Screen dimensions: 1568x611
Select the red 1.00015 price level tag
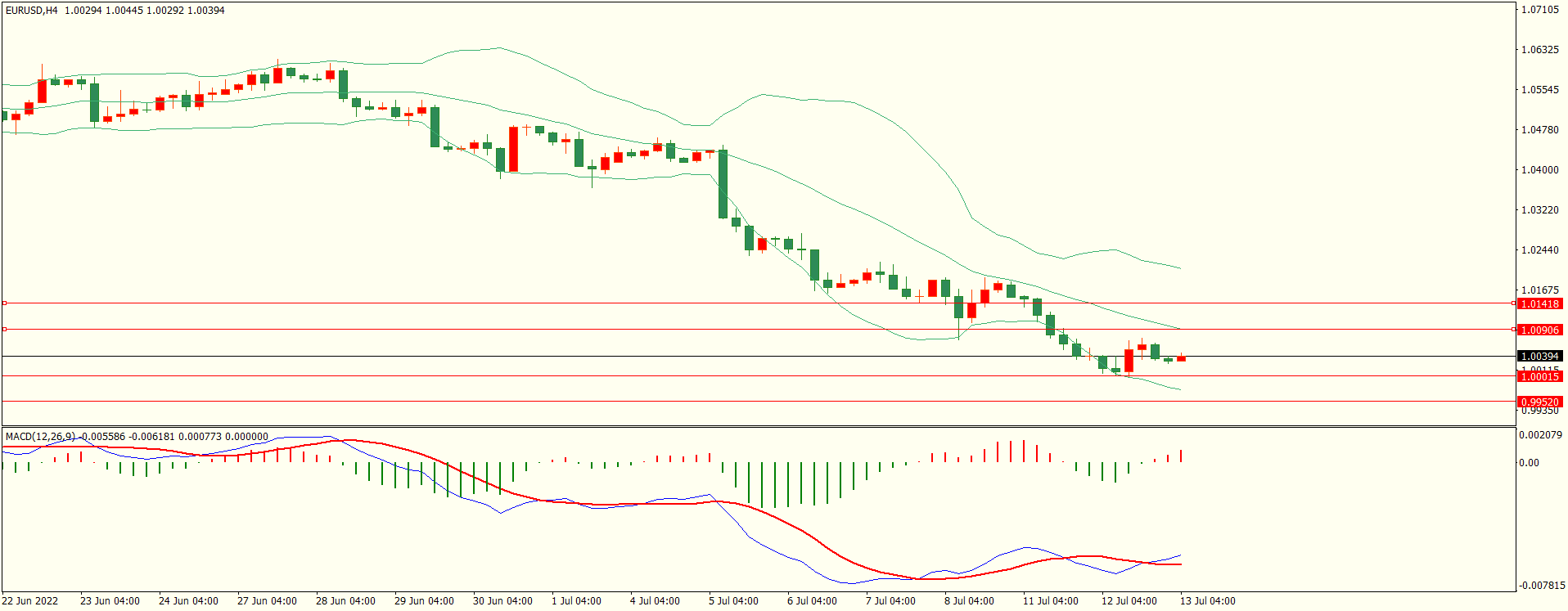tap(1539, 377)
